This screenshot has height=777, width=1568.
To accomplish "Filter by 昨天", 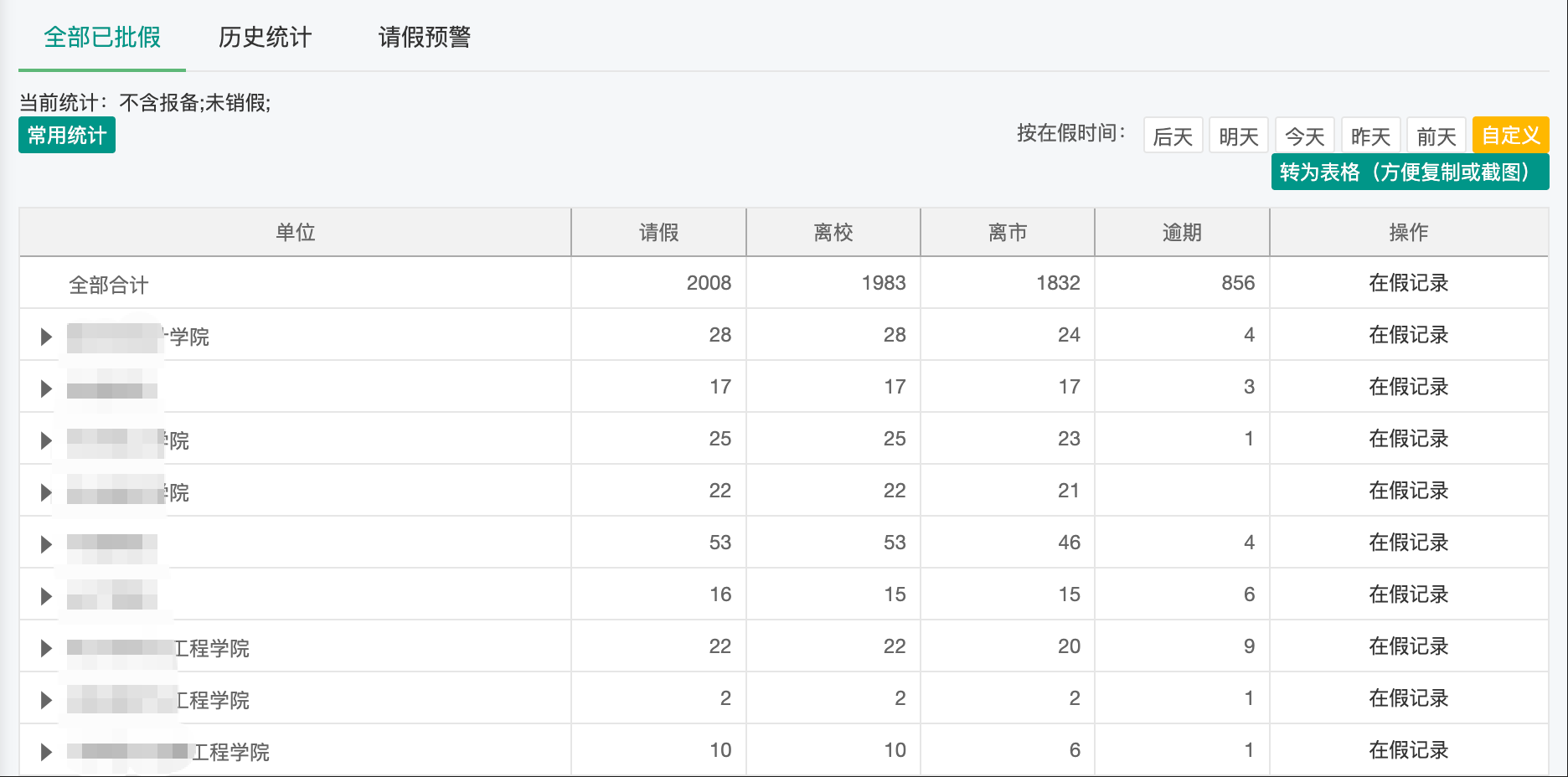I will pyautogui.click(x=1370, y=136).
